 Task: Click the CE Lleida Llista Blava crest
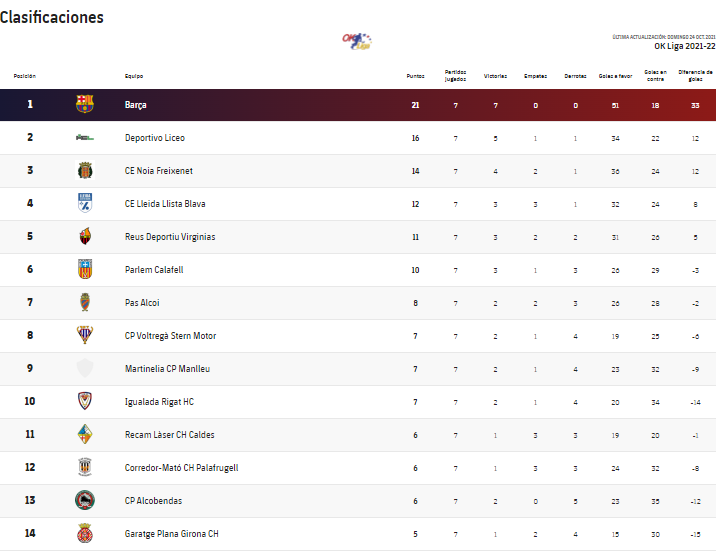click(x=85, y=204)
